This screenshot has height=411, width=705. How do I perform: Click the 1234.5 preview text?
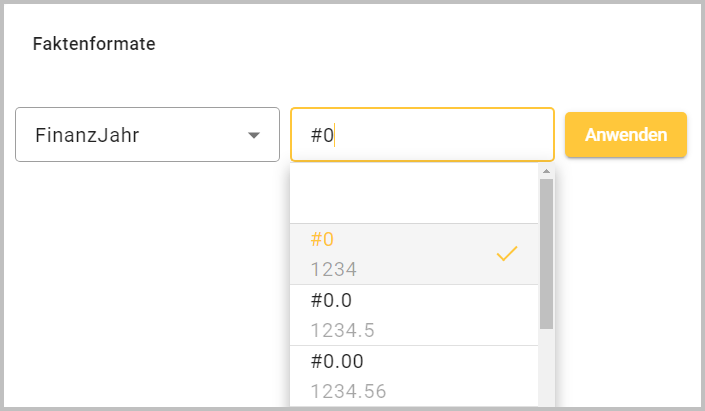pyautogui.click(x=342, y=330)
